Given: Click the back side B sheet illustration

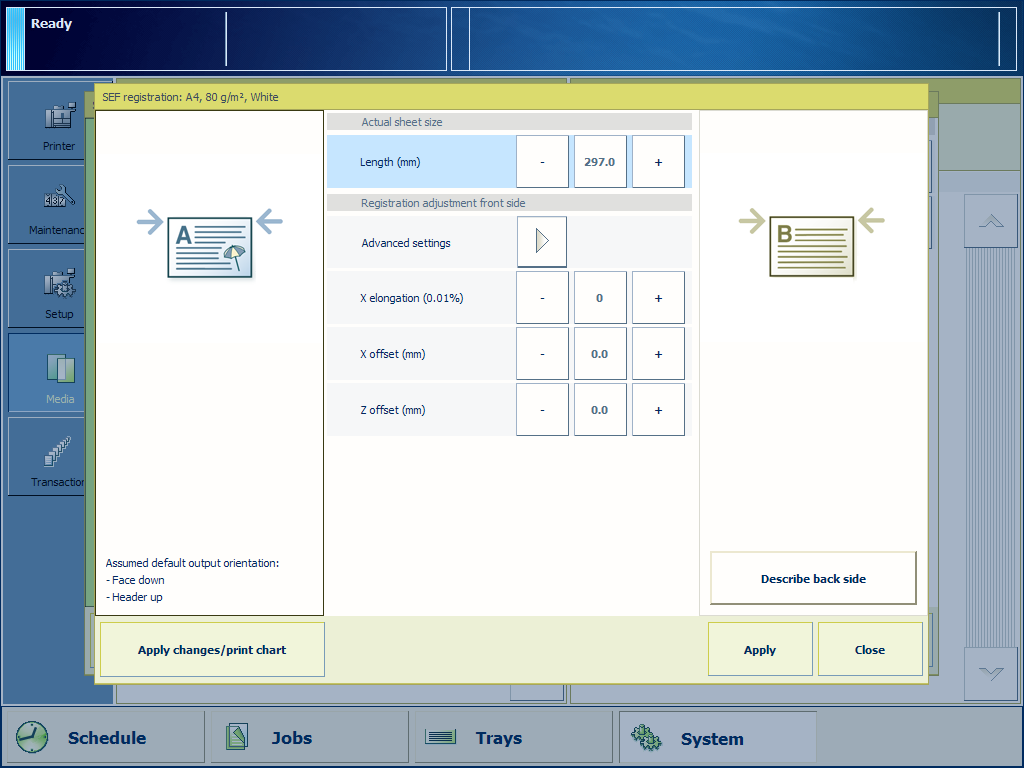Looking at the screenshot, I should pos(812,245).
